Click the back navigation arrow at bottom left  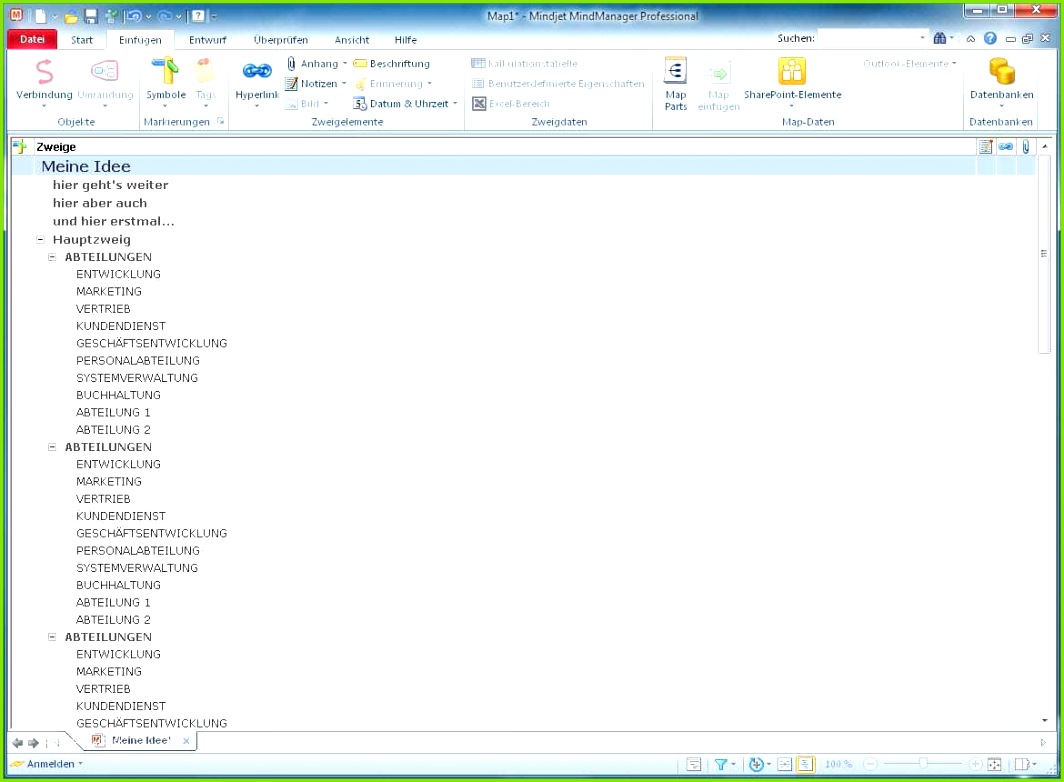18,743
